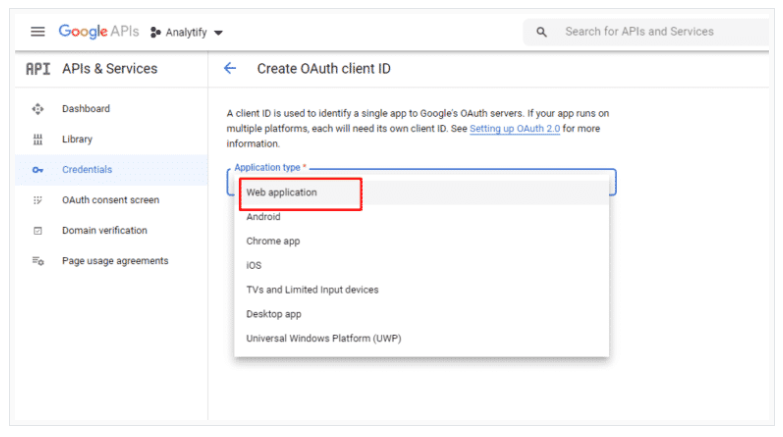Click the OAuth consent screen icon
Viewport: 783px width, 437px height.
38,200
